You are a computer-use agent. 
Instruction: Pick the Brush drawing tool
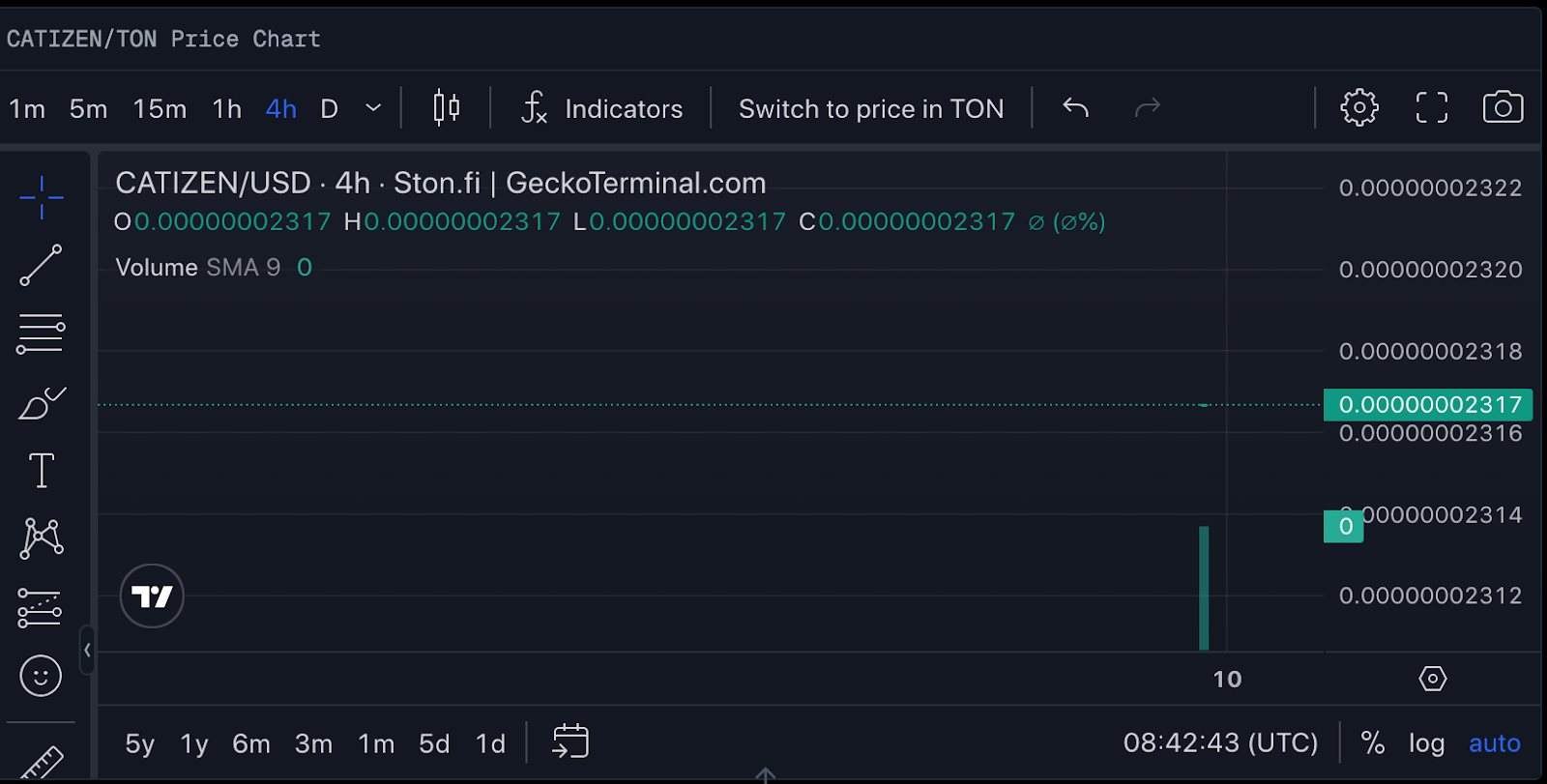41,404
